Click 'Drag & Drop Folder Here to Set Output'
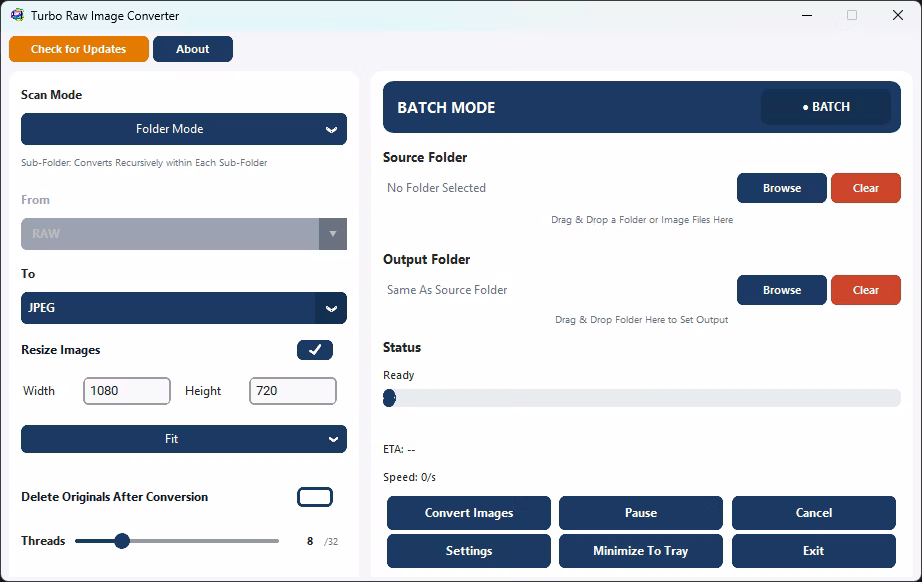 coord(642,320)
